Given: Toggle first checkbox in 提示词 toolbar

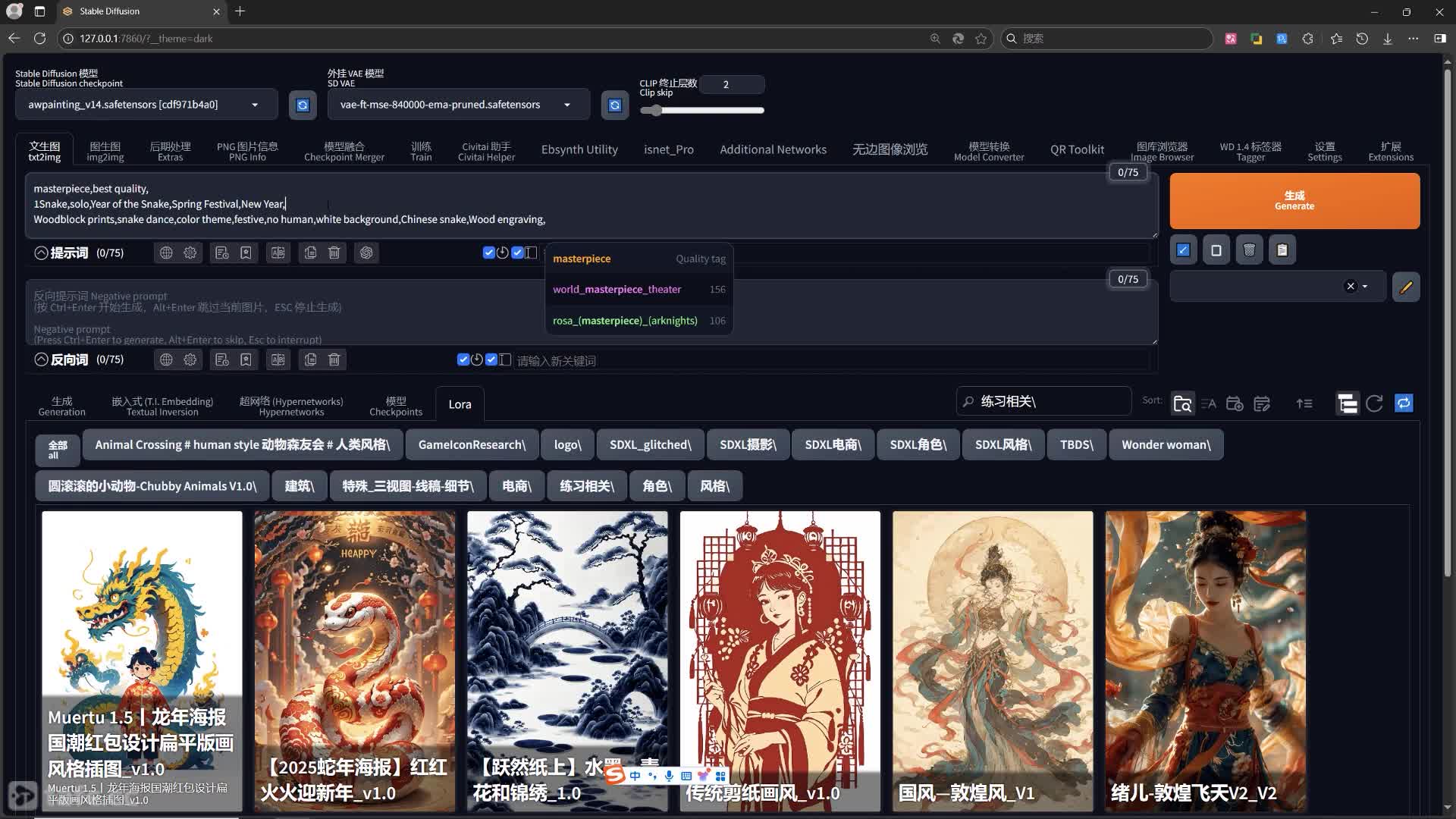Looking at the screenshot, I should click(x=488, y=253).
